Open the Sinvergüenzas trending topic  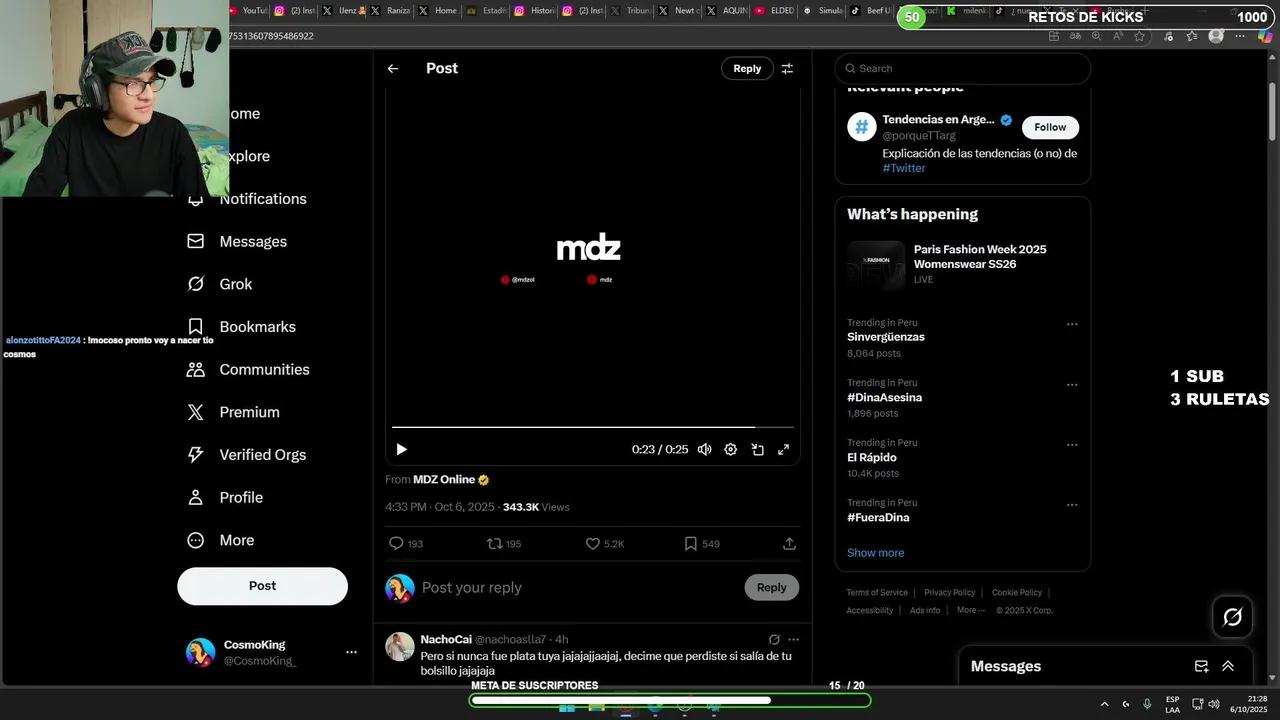pyautogui.click(x=886, y=337)
